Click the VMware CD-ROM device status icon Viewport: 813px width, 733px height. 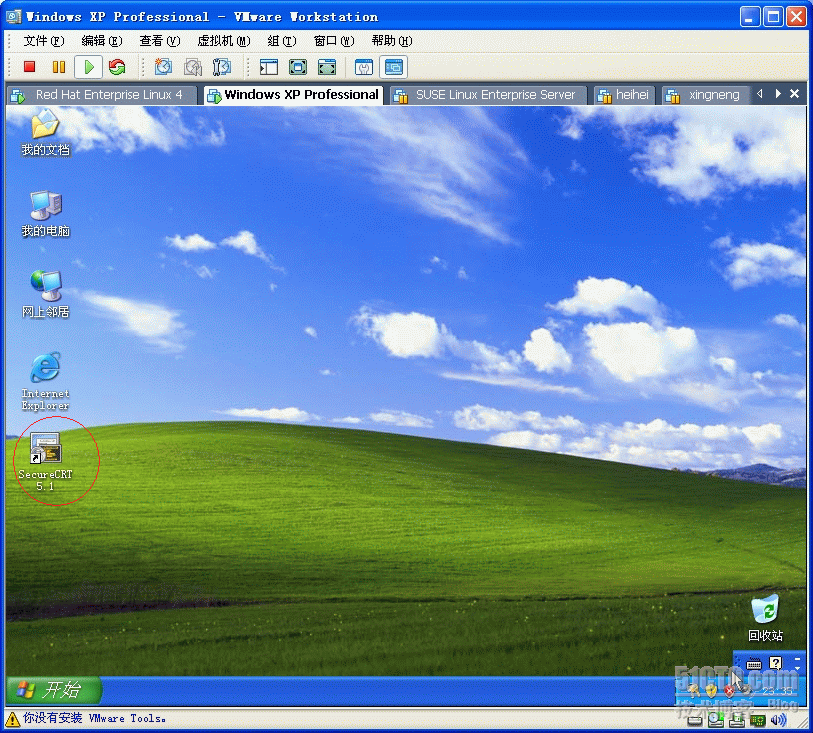coord(716,720)
